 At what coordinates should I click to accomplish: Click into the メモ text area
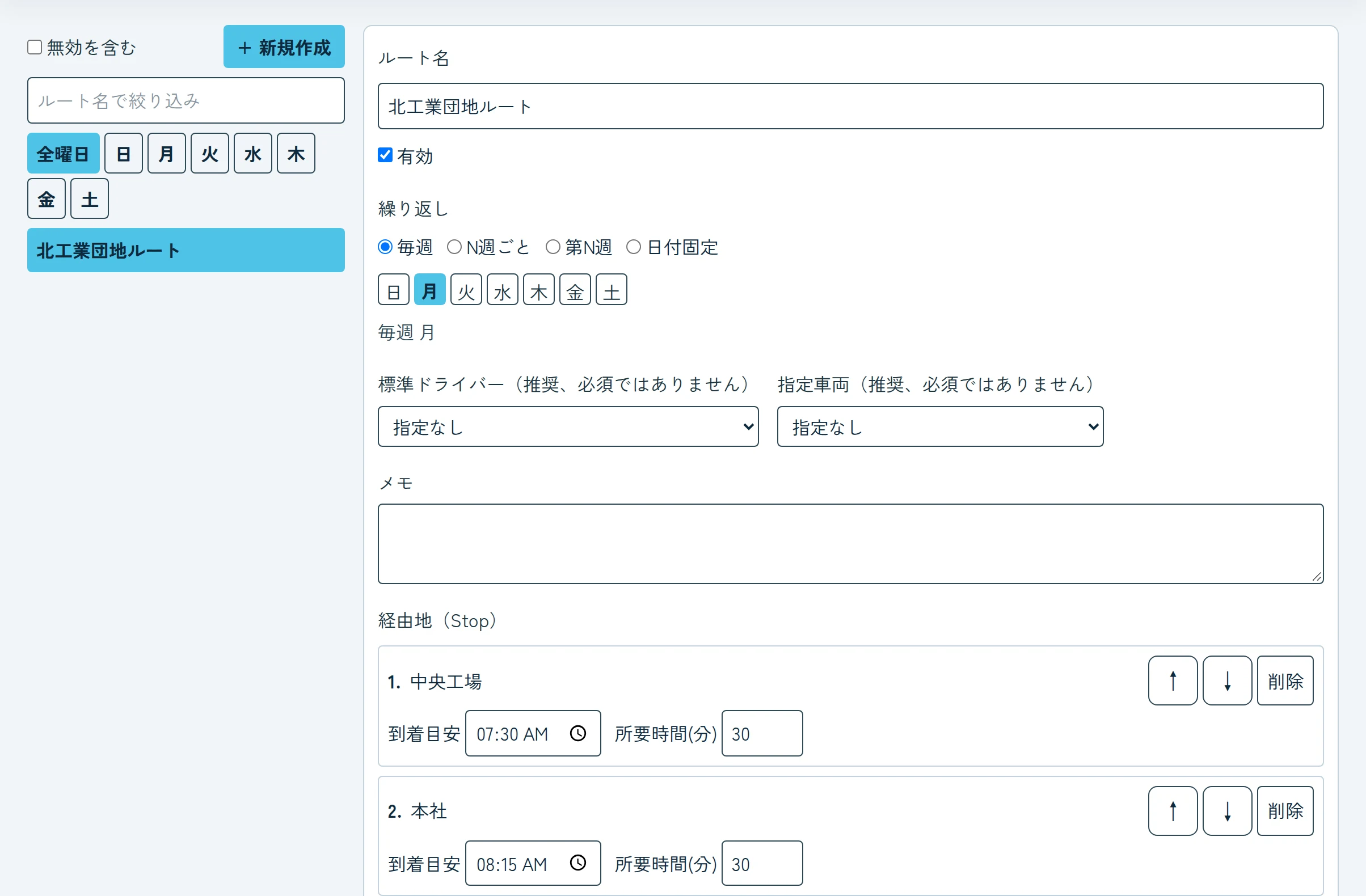pyautogui.click(x=850, y=544)
